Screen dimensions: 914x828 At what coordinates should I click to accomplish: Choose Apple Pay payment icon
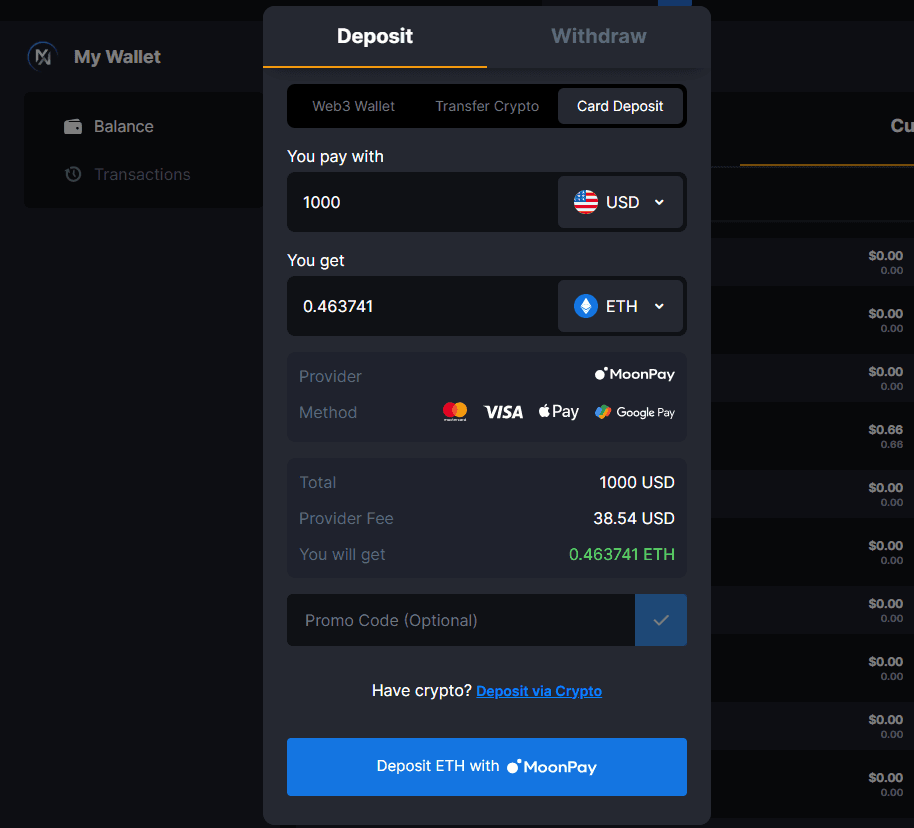tap(558, 410)
